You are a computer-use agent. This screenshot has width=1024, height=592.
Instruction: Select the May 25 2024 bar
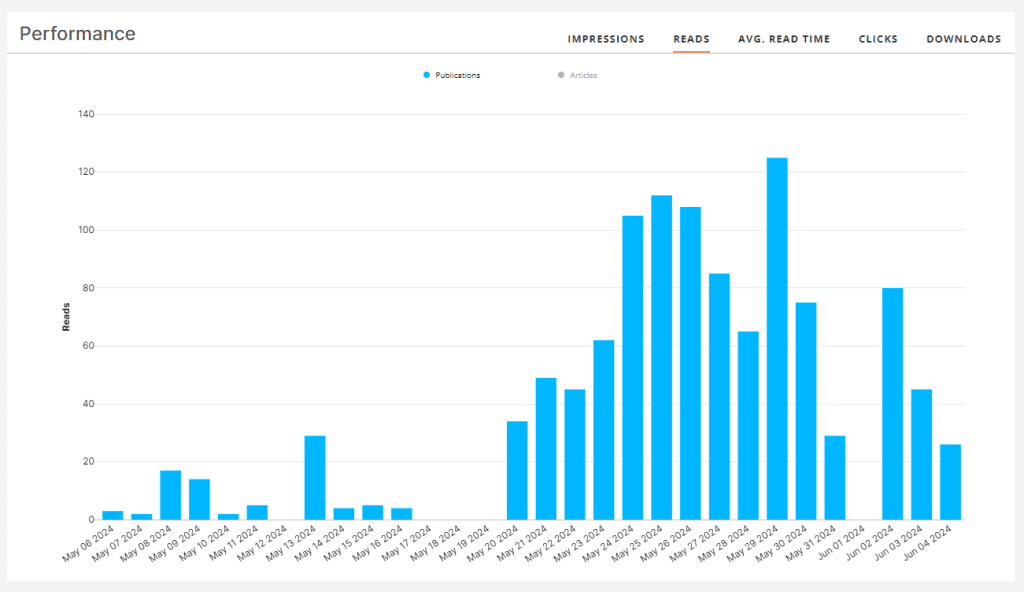pyautogui.click(x=661, y=357)
